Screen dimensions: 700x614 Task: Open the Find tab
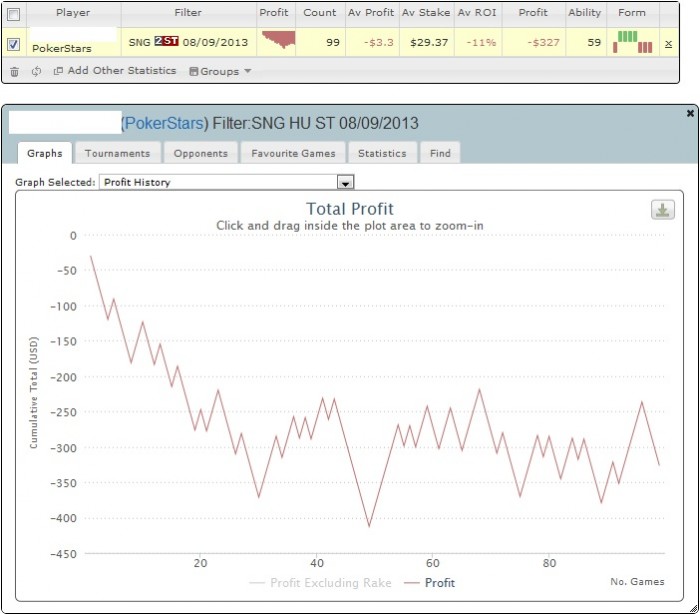coord(440,153)
